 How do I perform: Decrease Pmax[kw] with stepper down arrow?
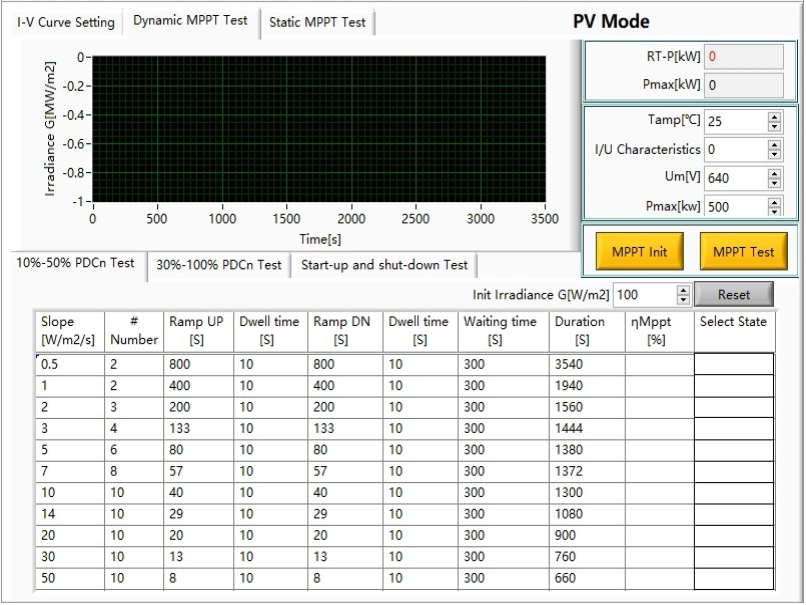point(774,212)
